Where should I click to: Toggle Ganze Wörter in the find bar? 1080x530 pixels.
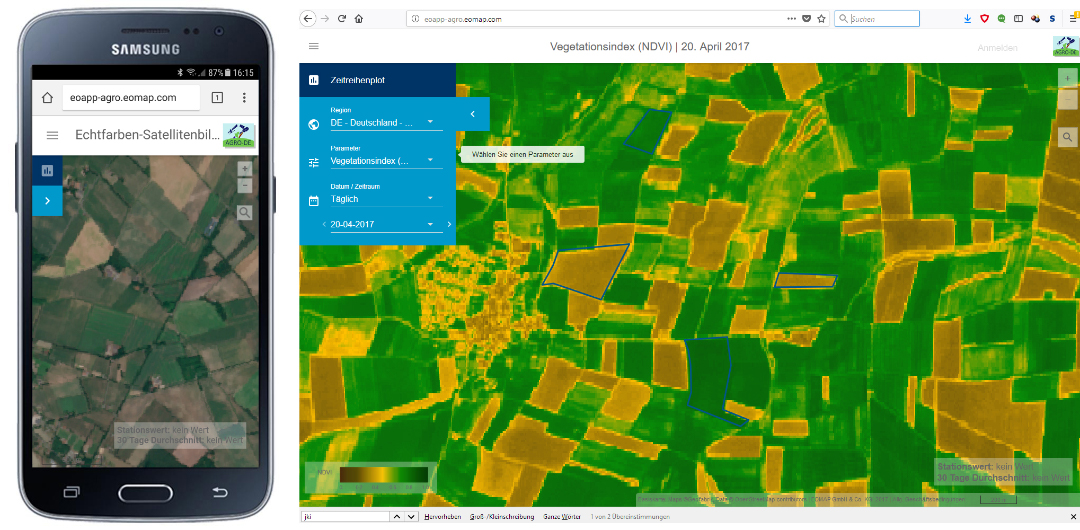pos(561,516)
